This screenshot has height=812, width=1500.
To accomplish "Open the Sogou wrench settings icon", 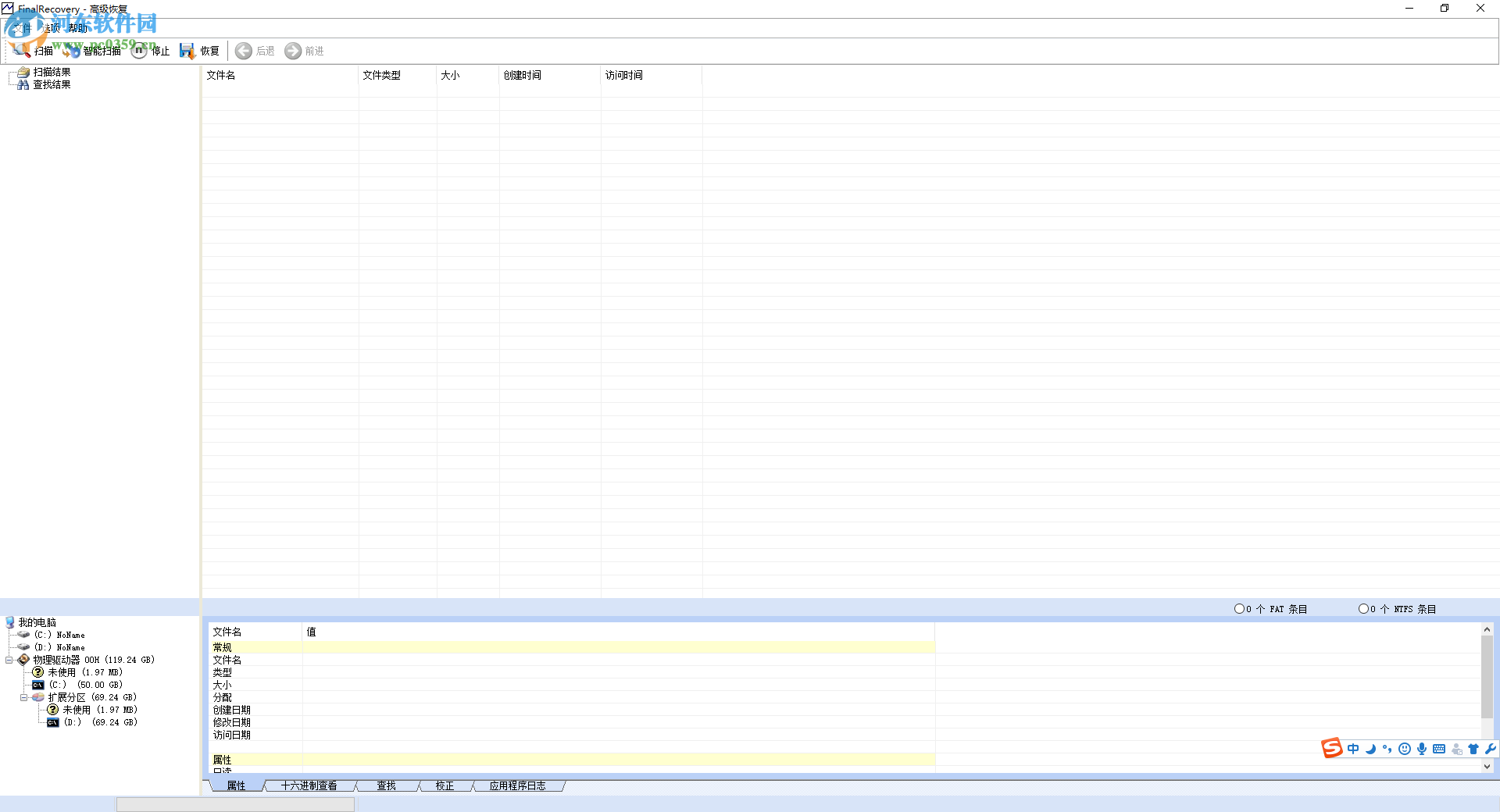I will click(x=1491, y=749).
